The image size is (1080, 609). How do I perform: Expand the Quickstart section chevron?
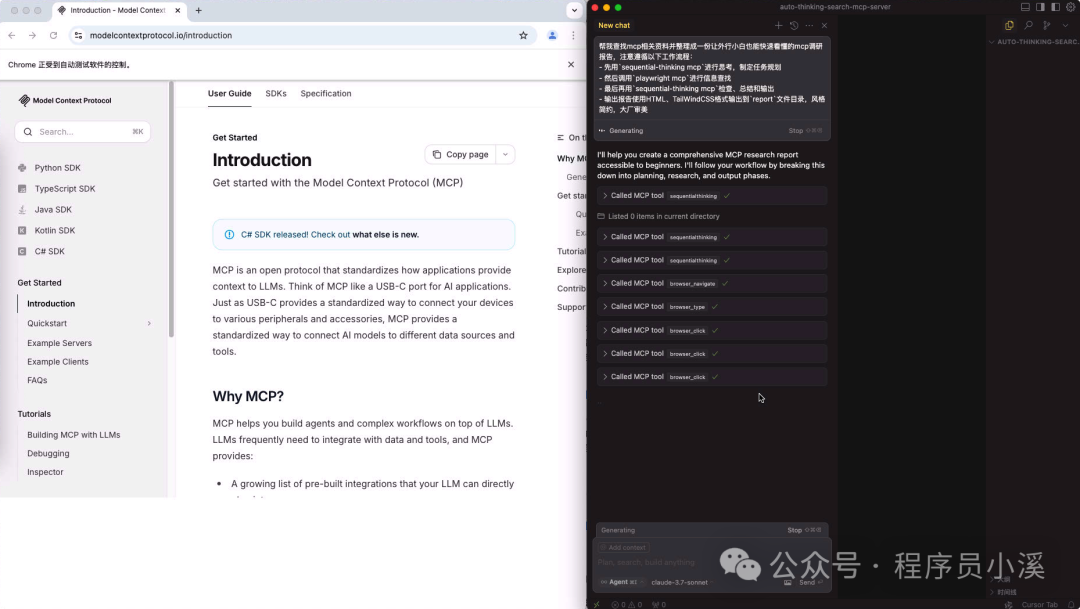[148, 323]
